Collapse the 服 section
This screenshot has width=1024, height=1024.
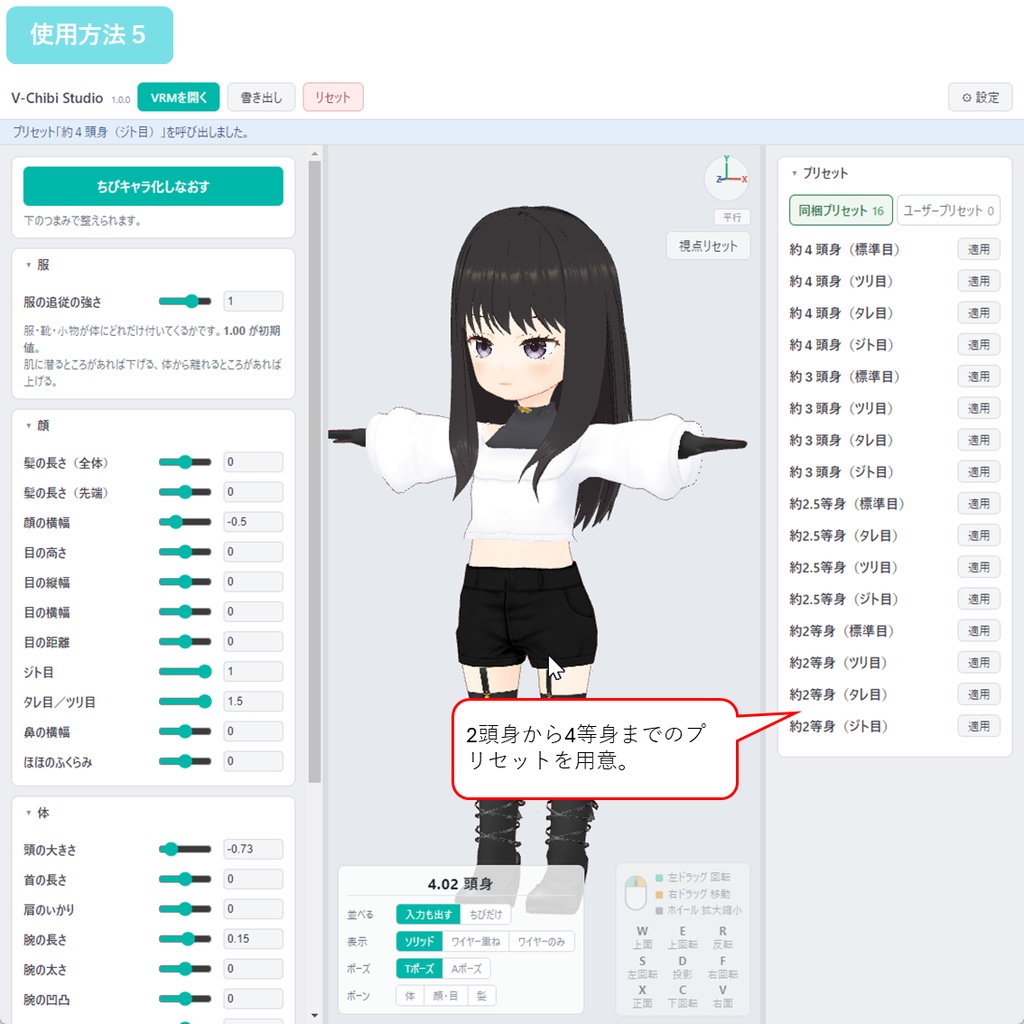point(37,264)
